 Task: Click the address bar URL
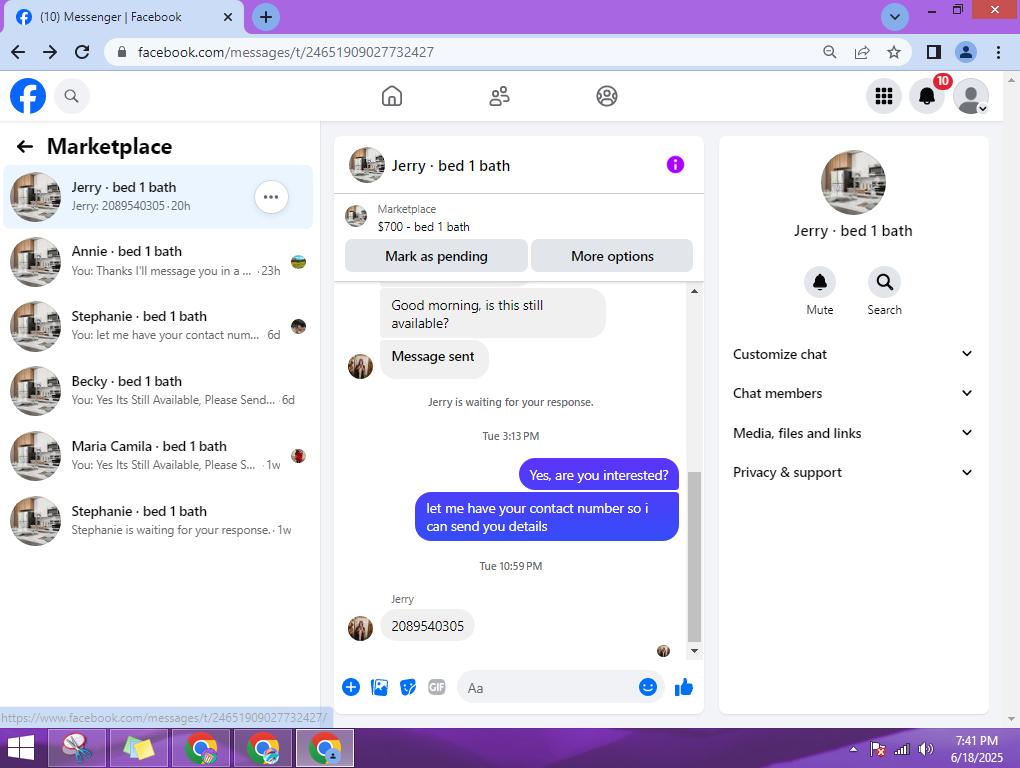286,52
